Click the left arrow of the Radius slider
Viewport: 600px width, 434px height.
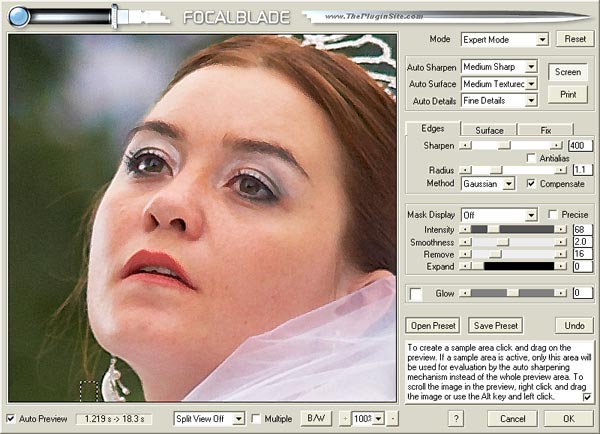(x=465, y=170)
